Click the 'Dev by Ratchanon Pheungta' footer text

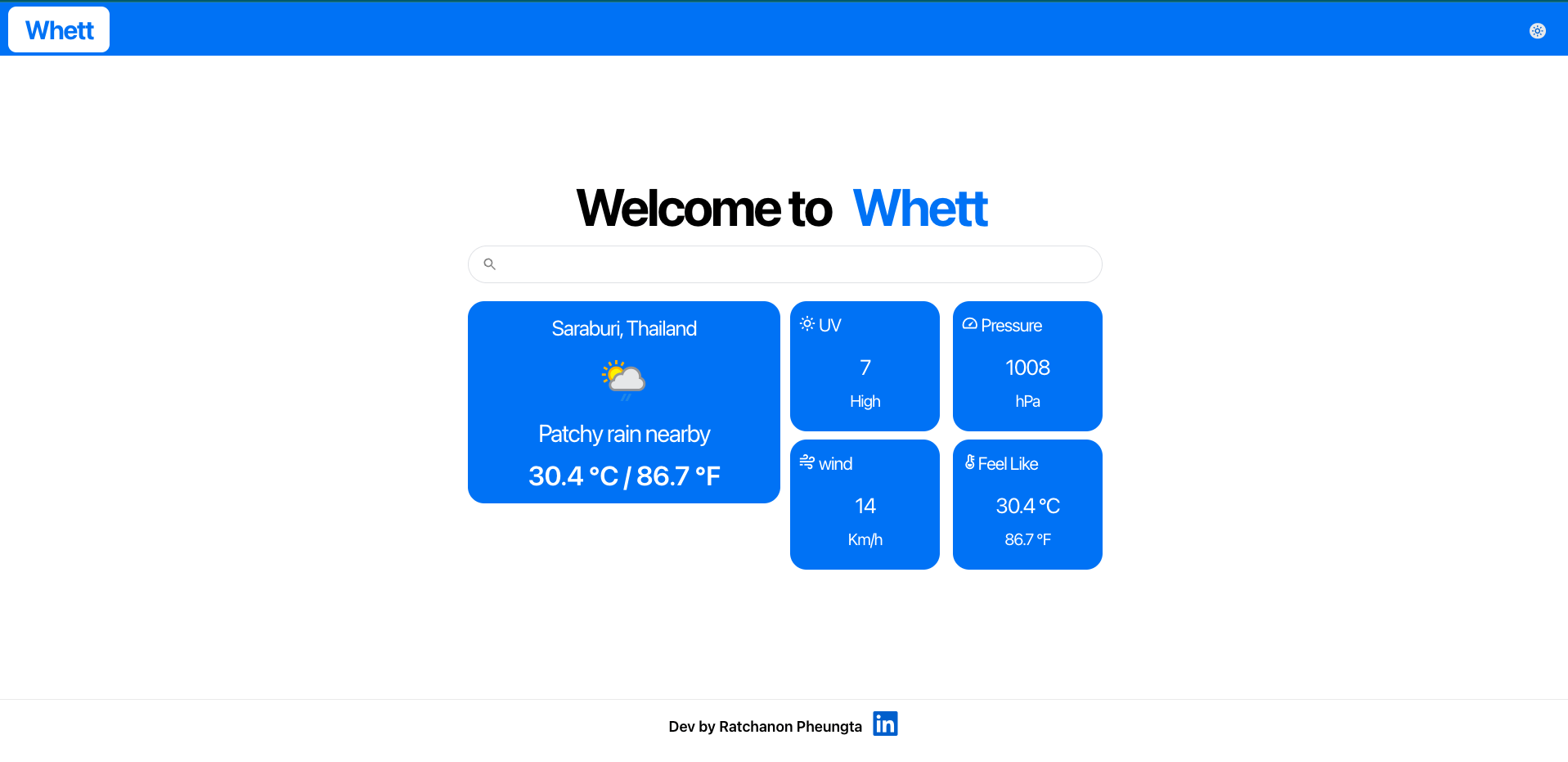click(765, 726)
